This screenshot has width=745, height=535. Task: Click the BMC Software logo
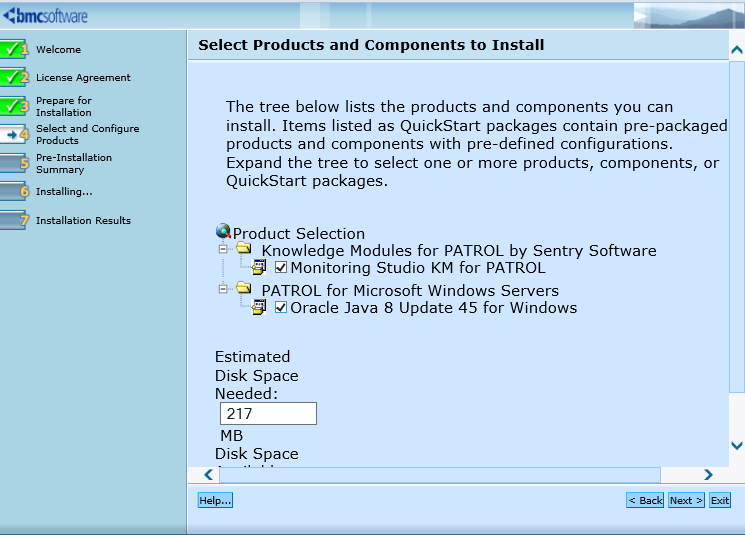[46, 16]
